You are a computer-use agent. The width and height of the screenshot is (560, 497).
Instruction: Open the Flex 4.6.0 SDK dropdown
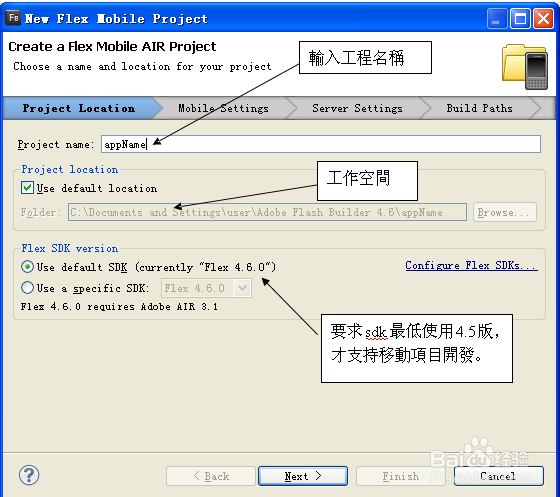206,288
